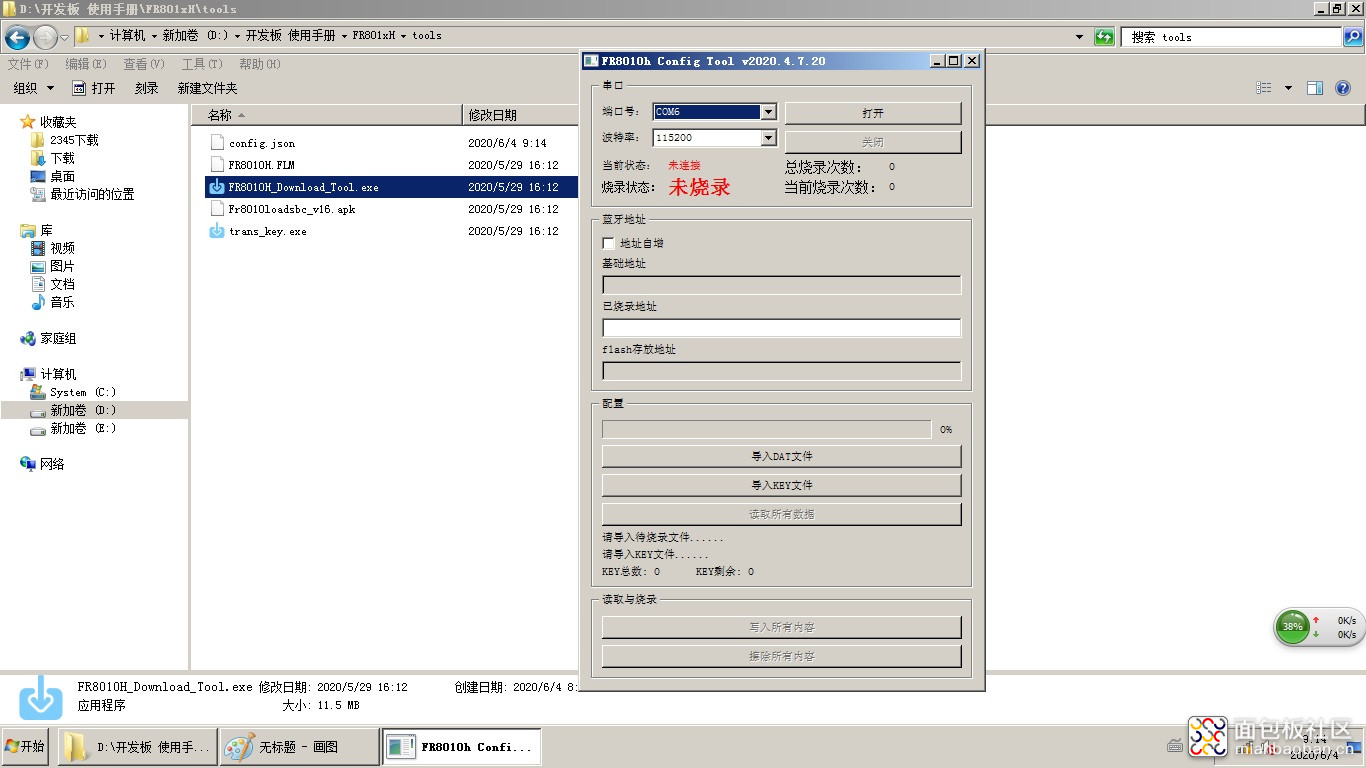Screen dimensions: 1366x768
Task: Click the 写入所有内容 button
Action: point(781,627)
